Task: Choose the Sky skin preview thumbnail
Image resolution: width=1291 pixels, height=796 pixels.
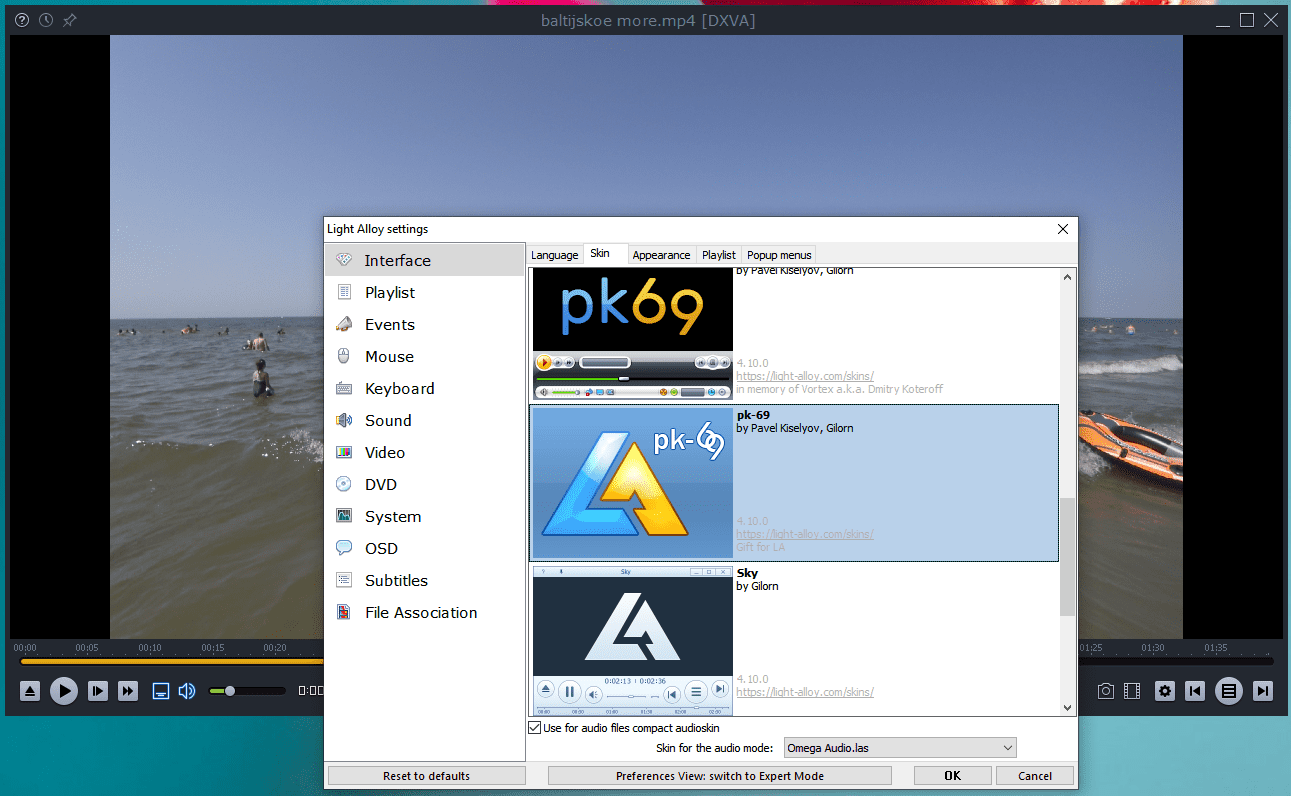Action: point(633,640)
